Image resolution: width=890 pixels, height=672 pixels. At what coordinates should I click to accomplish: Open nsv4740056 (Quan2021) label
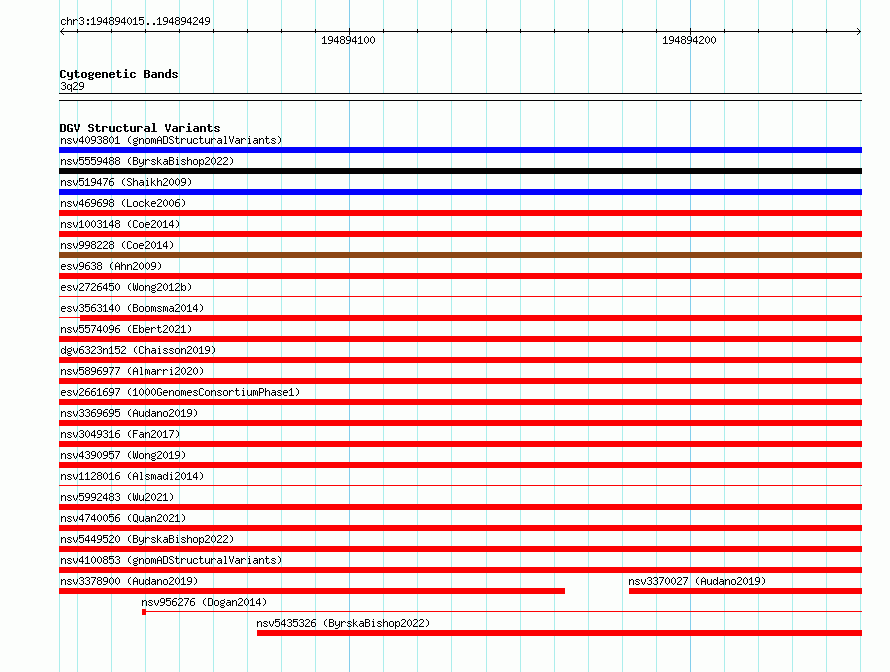tap(123, 518)
